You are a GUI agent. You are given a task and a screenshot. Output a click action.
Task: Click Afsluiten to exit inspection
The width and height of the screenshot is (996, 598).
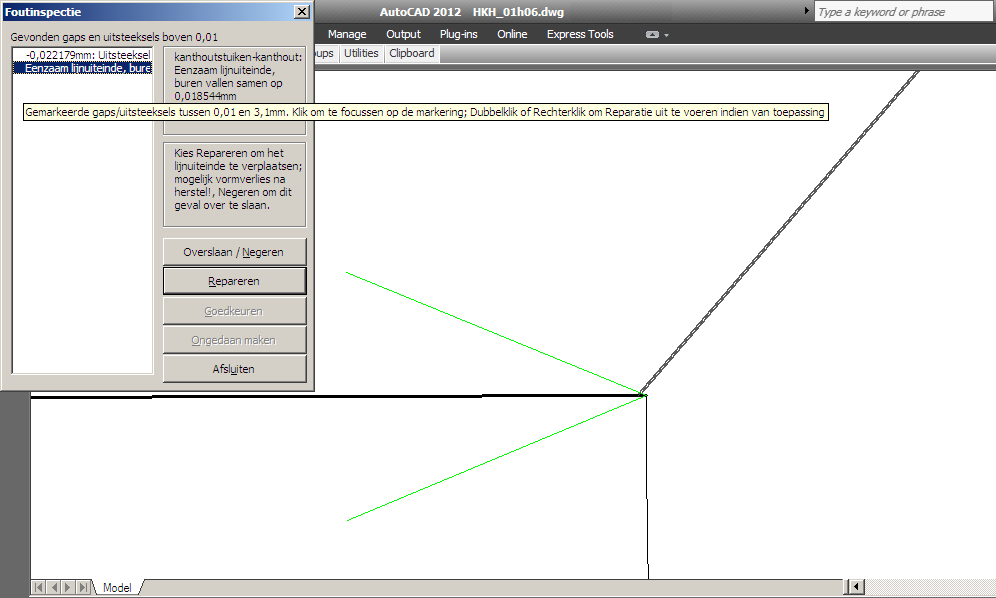tap(234, 369)
